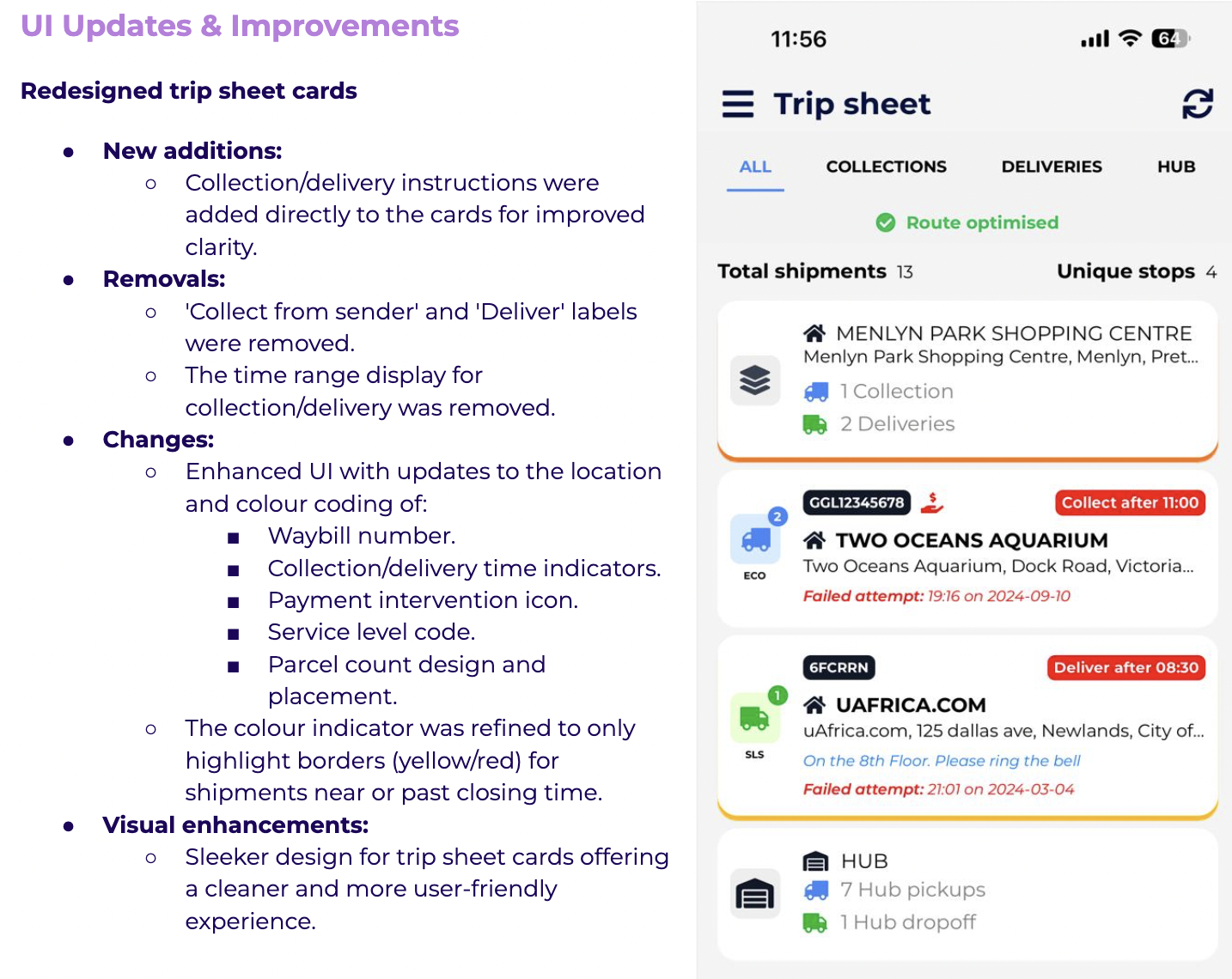Image resolution: width=1232 pixels, height=979 pixels.
Task: Click waybill number GGL12345678 tag
Action: click(x=857, y=502)
